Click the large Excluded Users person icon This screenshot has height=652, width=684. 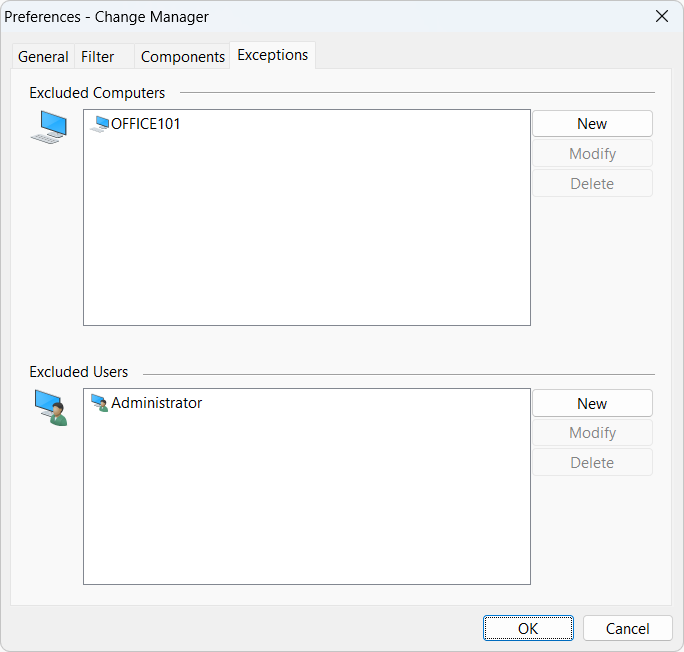tap(50, 407)
